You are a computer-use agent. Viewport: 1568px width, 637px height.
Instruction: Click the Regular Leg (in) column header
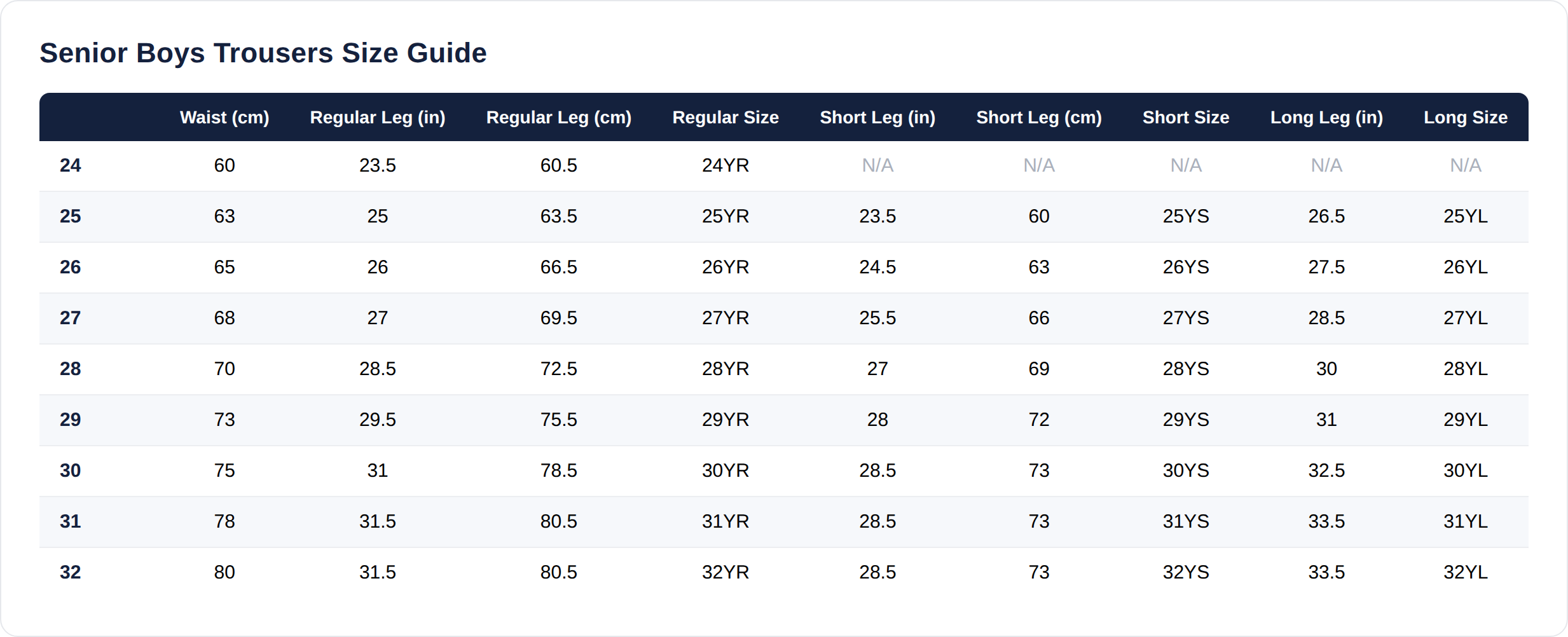pos(378,118)
